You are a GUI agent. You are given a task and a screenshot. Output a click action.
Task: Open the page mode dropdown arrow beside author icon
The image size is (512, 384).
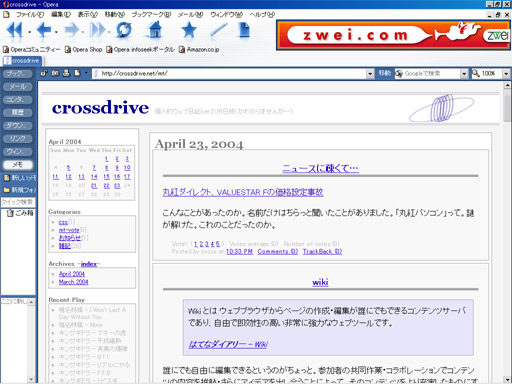pyautogui.click(x=86, y=73)
